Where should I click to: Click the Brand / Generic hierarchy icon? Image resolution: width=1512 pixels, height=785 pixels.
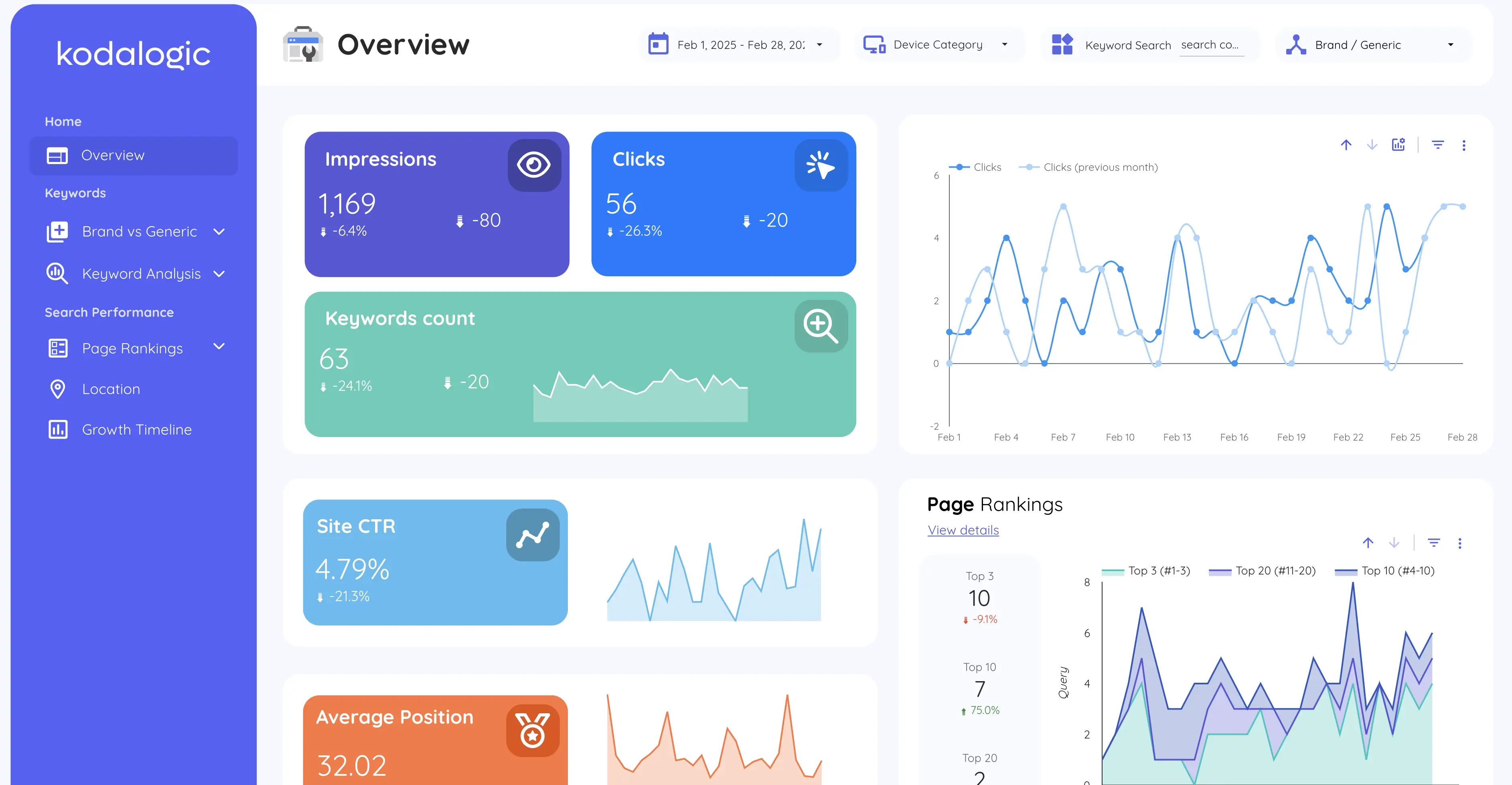[x=1296, y=45]
